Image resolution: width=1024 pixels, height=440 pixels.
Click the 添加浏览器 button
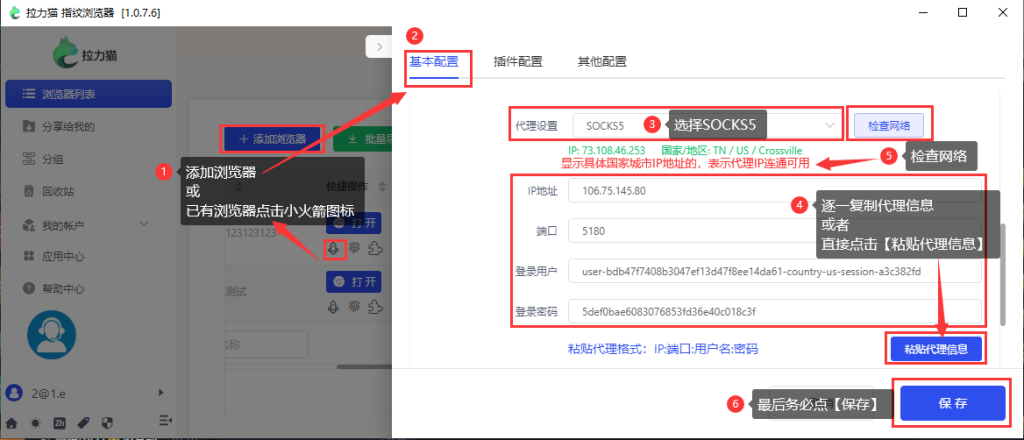pyautogui.click(x=272, y=139)
